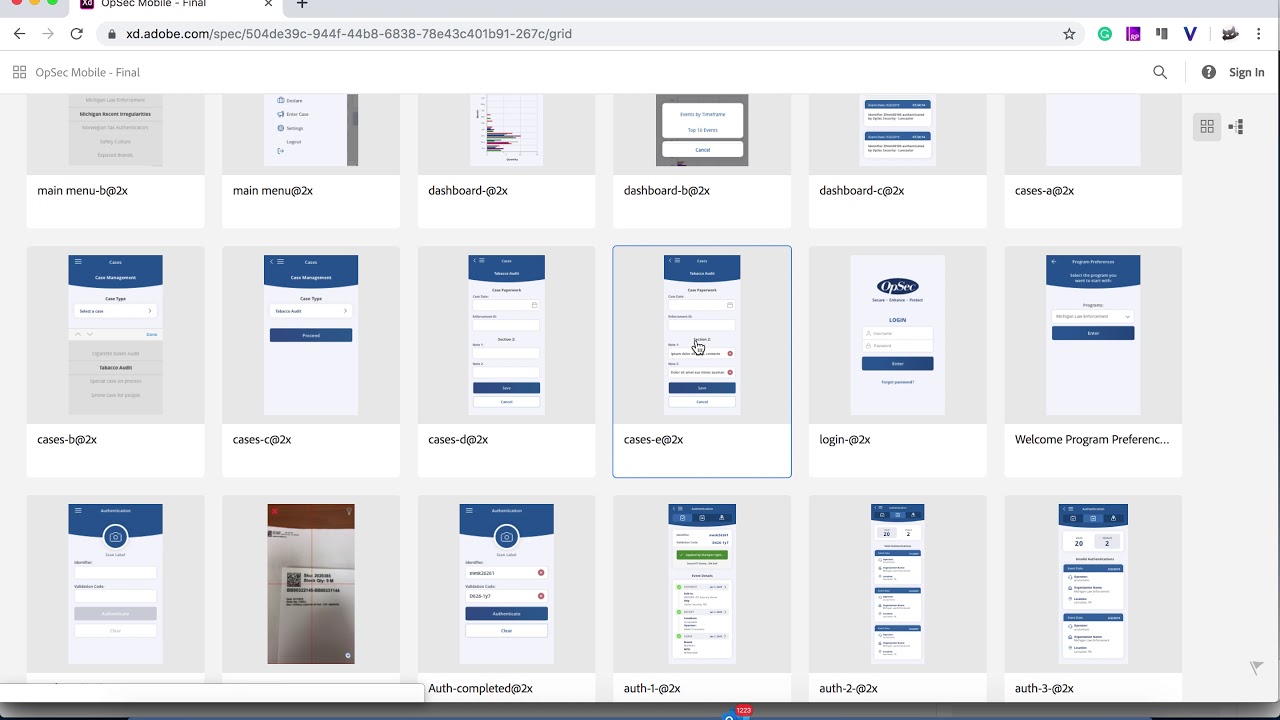Image resolution: width=1280 pixels, height=720 pixels.
Task: Click the site lock icon in address bar
Action: (x=111, y=34)
